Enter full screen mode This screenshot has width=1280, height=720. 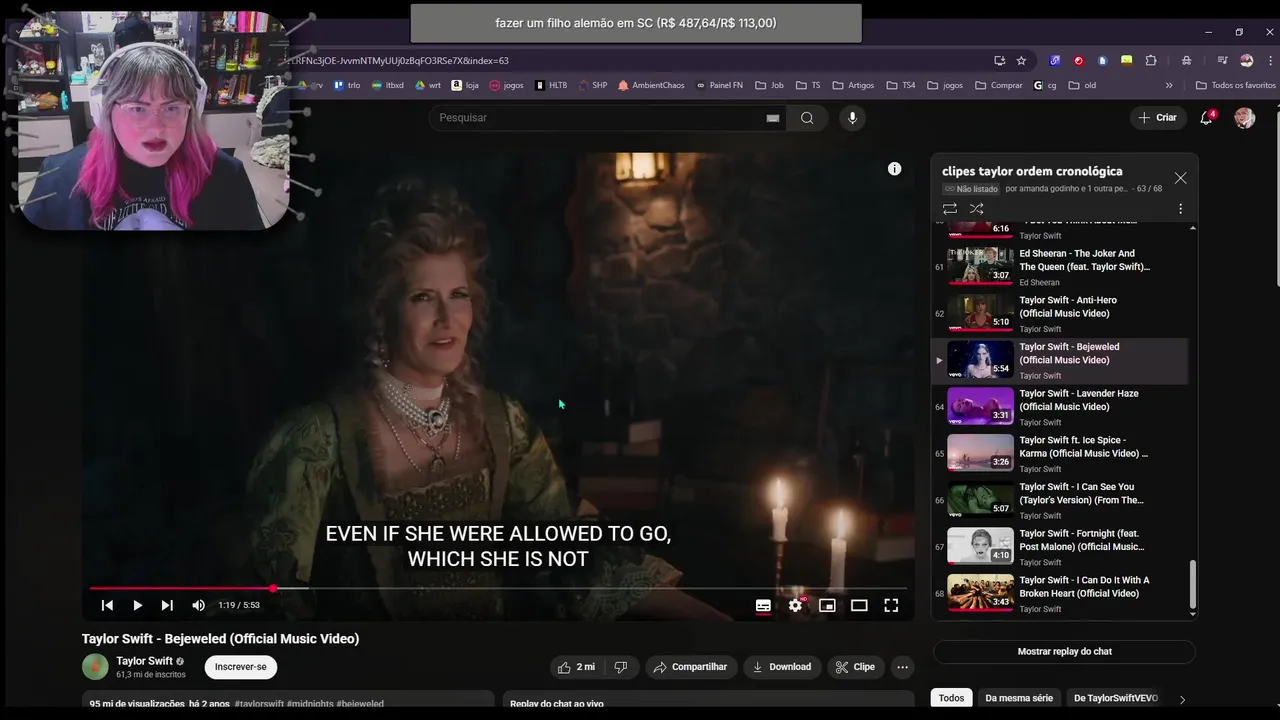pos(891,605)
